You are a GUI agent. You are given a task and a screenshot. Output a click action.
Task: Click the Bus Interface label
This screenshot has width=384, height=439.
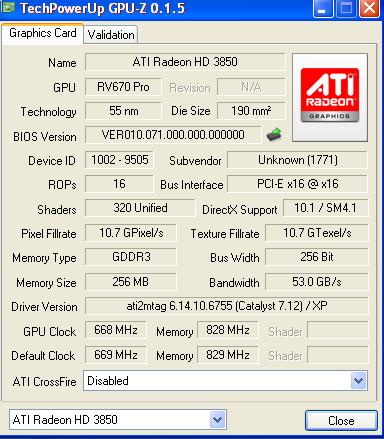(x=192, y=185)
